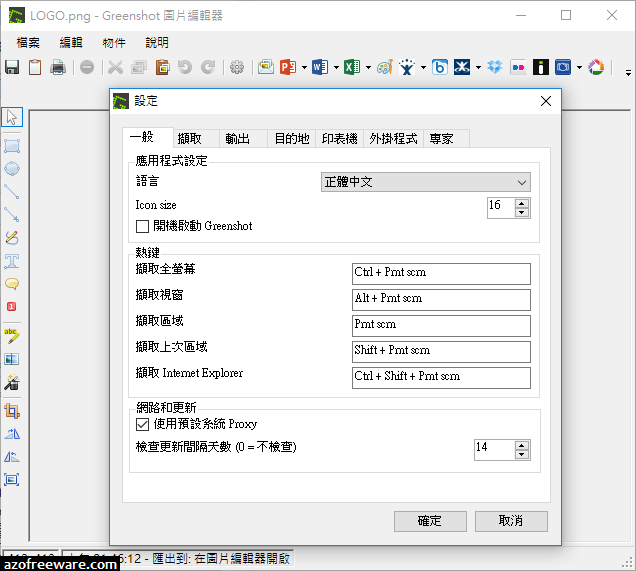Cut the selection with the scissors icon
The image size is (636, 571).
(116, 67)
